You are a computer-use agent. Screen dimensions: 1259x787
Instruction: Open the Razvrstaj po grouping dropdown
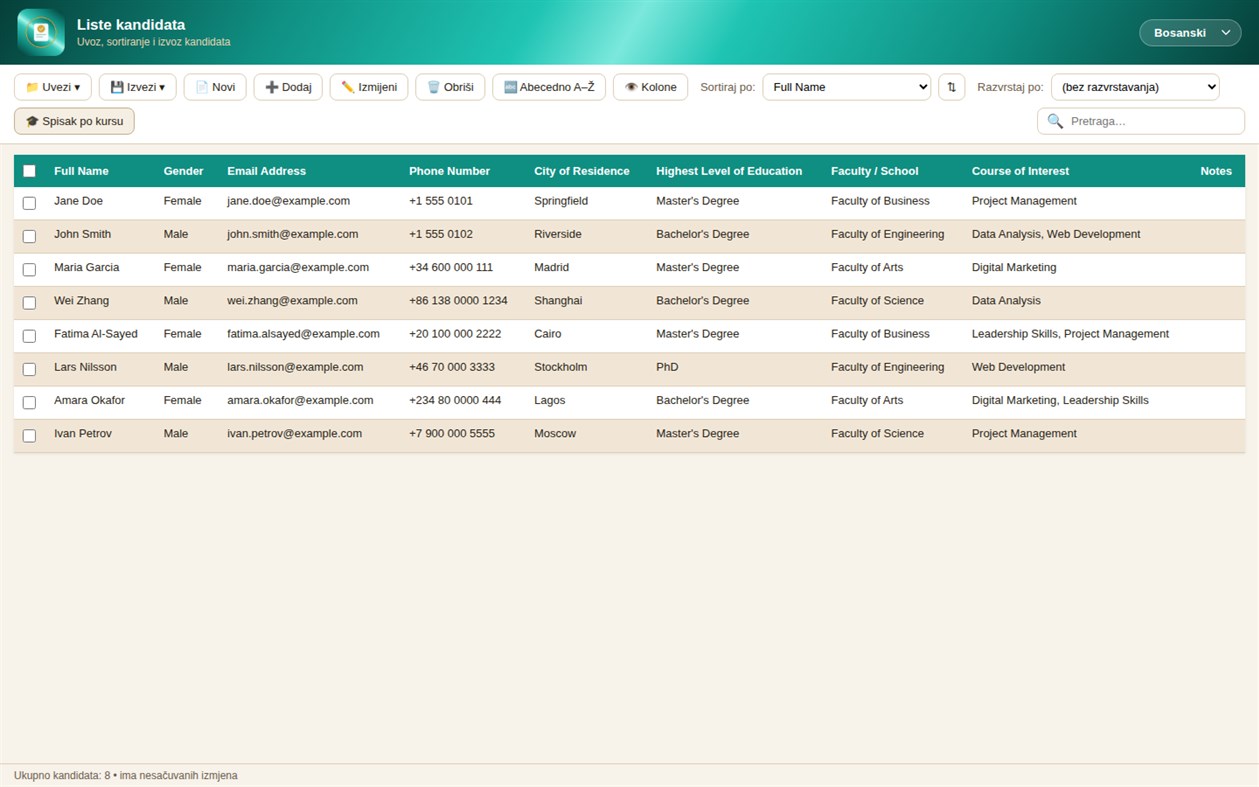[1135, 87]
